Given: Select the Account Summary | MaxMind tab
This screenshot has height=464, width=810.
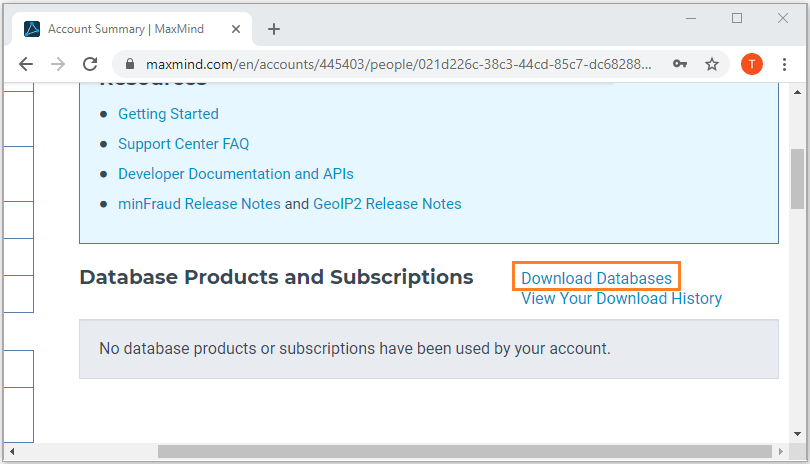Looking at the screenshot, I should 132,29.
